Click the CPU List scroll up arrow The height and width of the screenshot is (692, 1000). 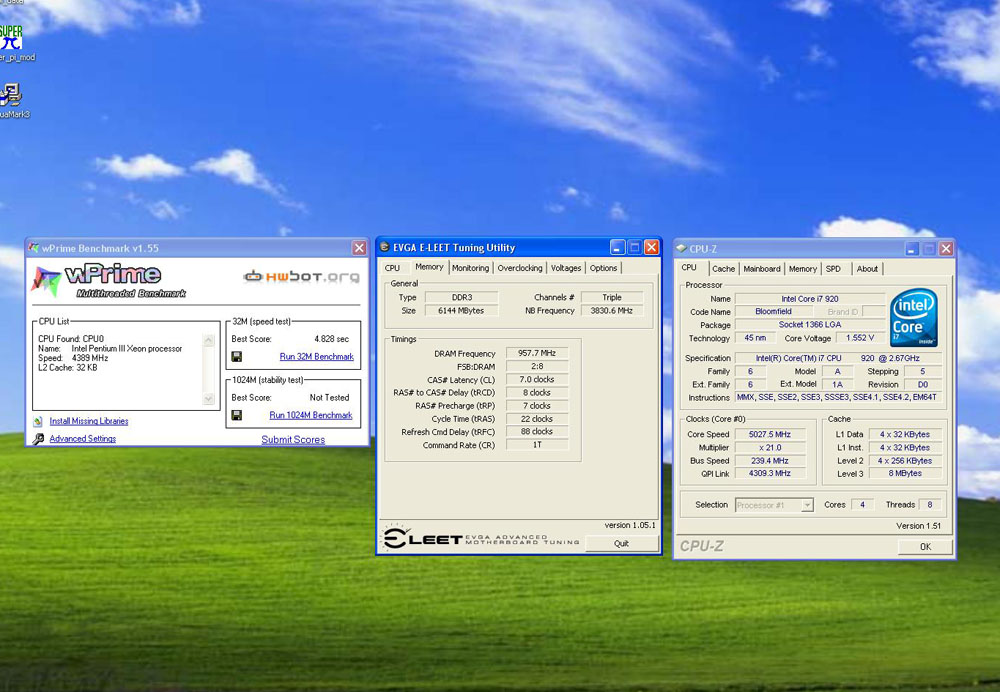coord(209,341)
